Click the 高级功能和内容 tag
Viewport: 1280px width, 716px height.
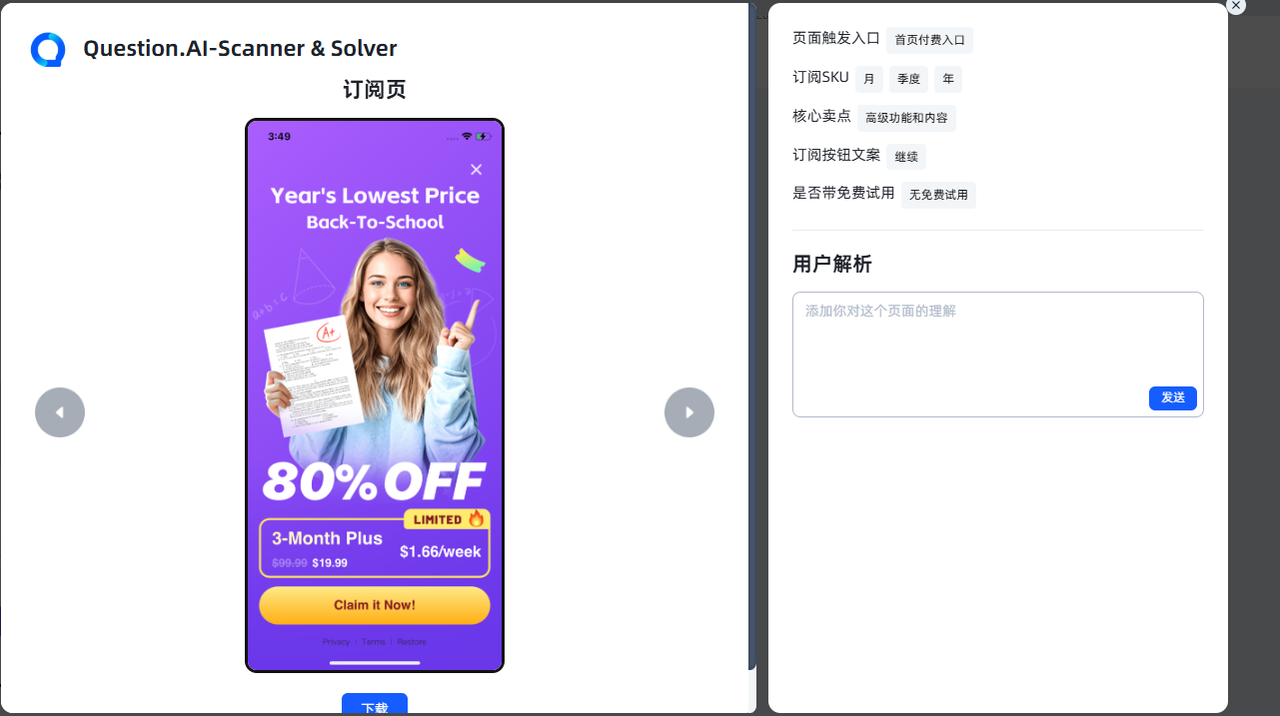tap(907, 118)
